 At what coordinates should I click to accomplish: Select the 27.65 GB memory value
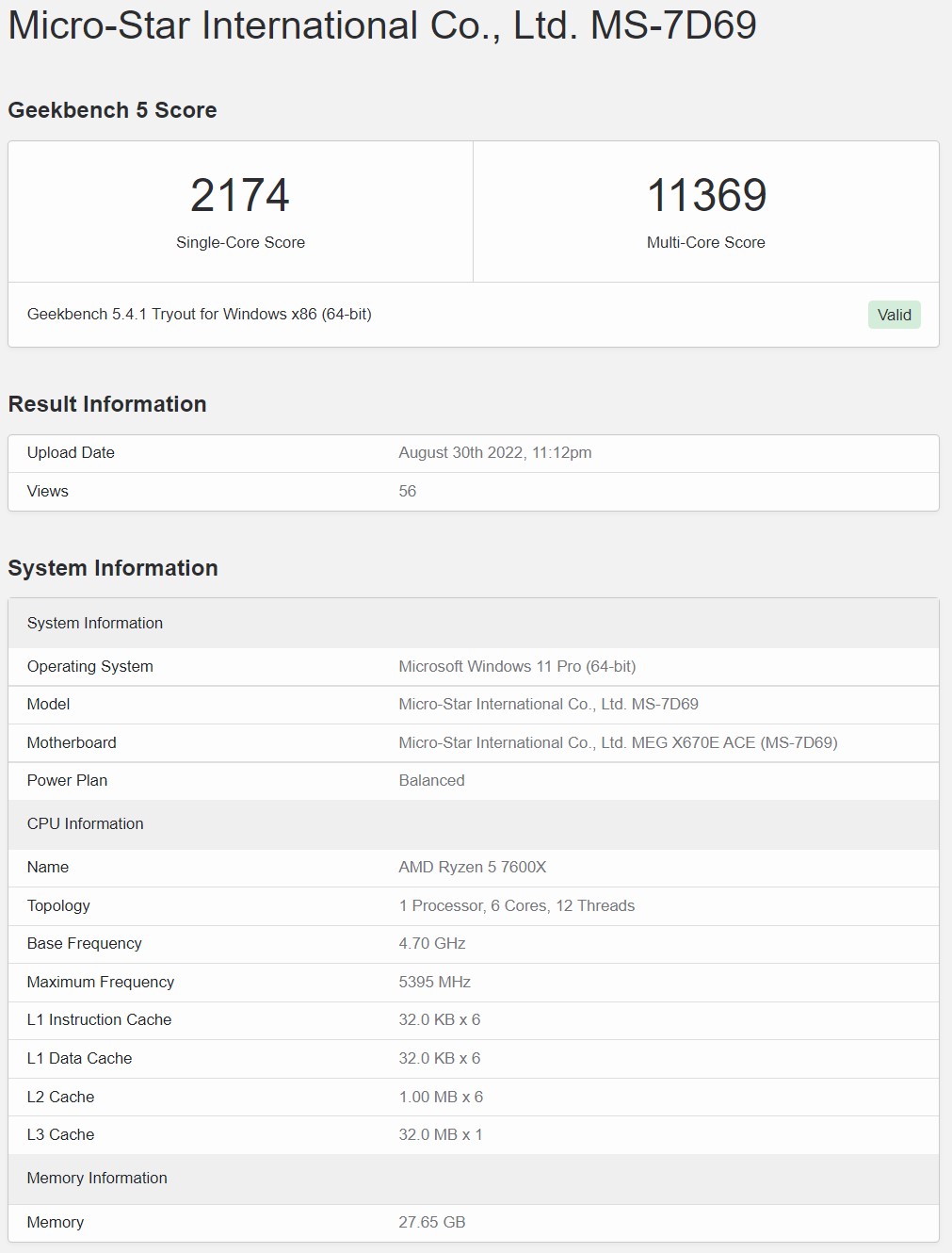click(432, 1222)
